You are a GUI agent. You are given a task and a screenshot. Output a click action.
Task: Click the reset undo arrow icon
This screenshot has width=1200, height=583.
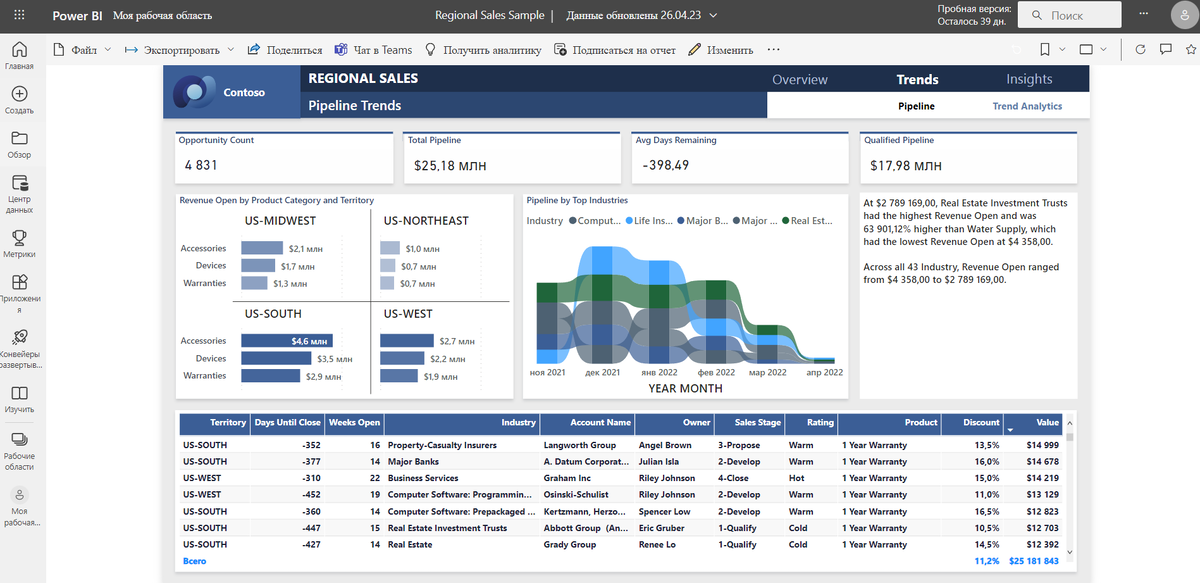click(x=1018, y=49)
